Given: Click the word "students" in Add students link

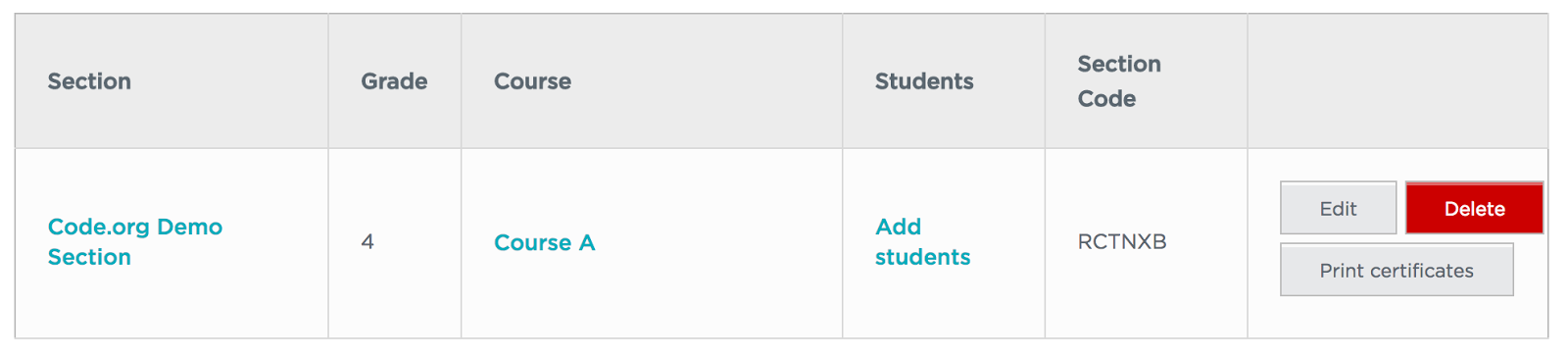Looking at the screenshot, I should click(922, 257).
